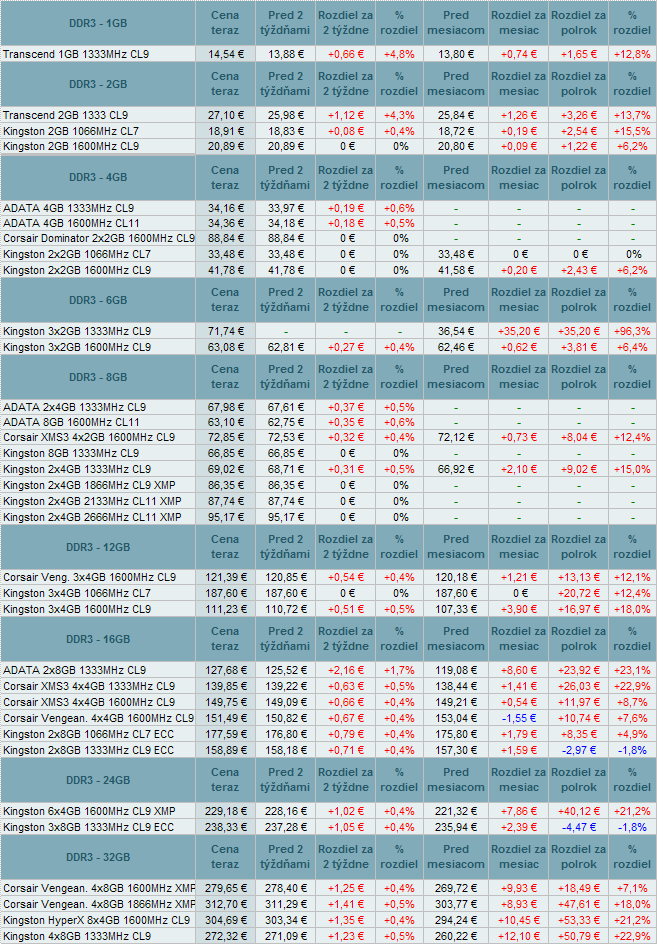The height and width of the screenshot is (944, 657).
Task: Select ADATA 4GB 1600MHz CL11 product name
Action: (71, 223)
